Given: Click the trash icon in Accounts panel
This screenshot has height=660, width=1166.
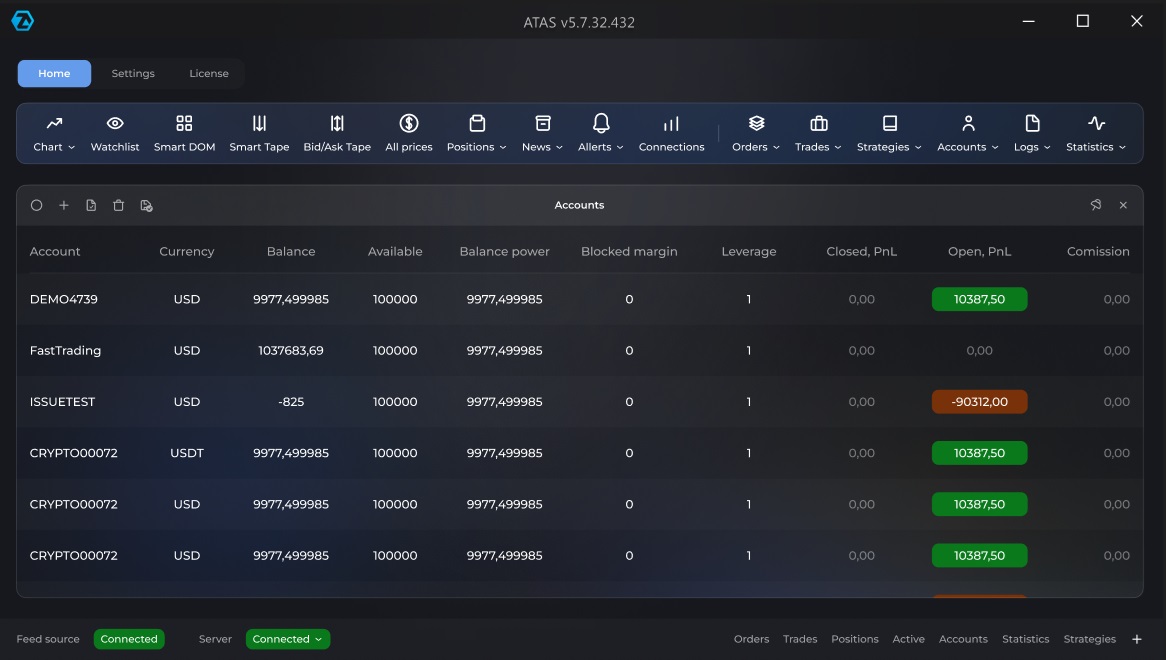Looking at the screenshot, I should 118,205.
